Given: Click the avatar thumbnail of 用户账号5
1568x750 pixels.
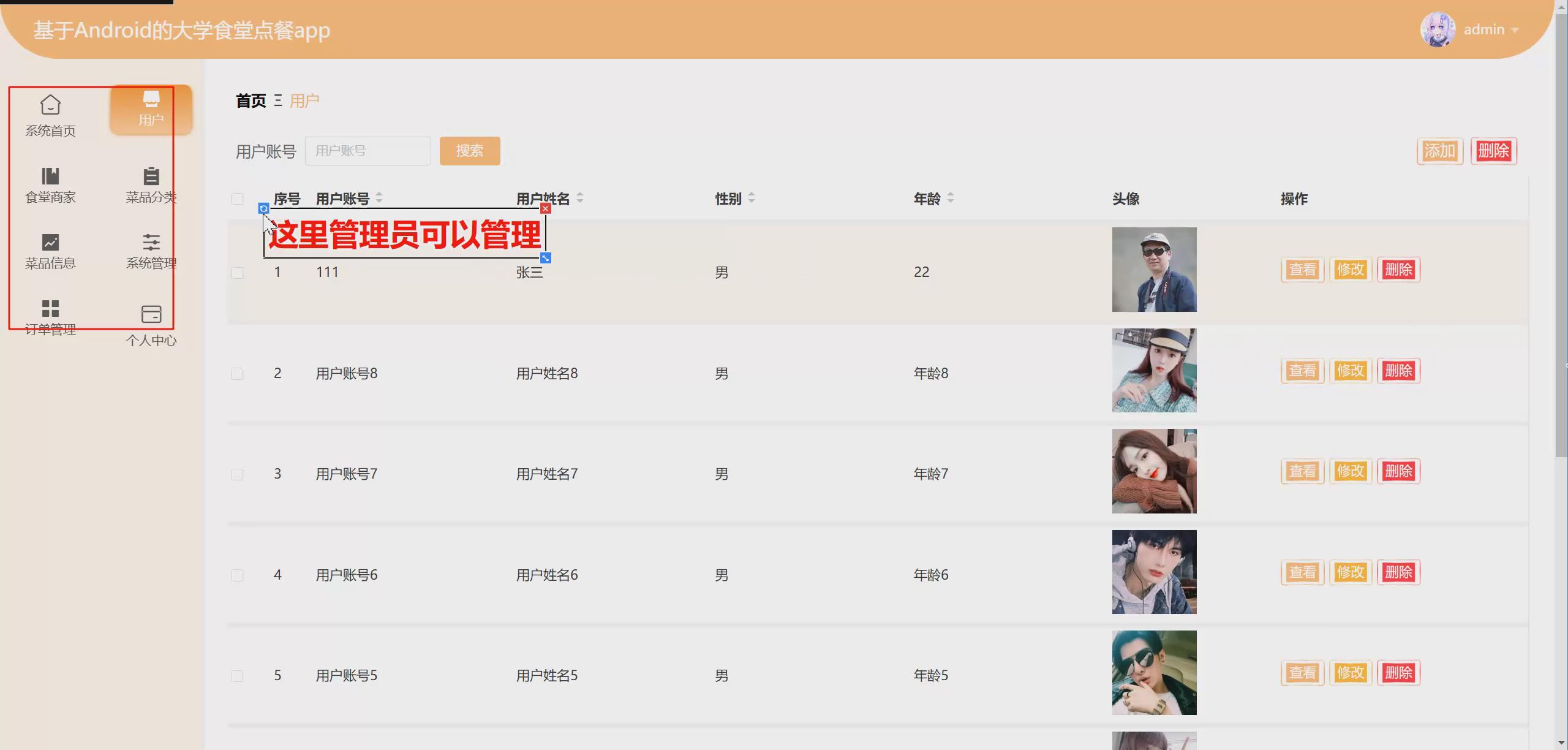Looking at the screenshot, I should click(x=1154, y=673).
